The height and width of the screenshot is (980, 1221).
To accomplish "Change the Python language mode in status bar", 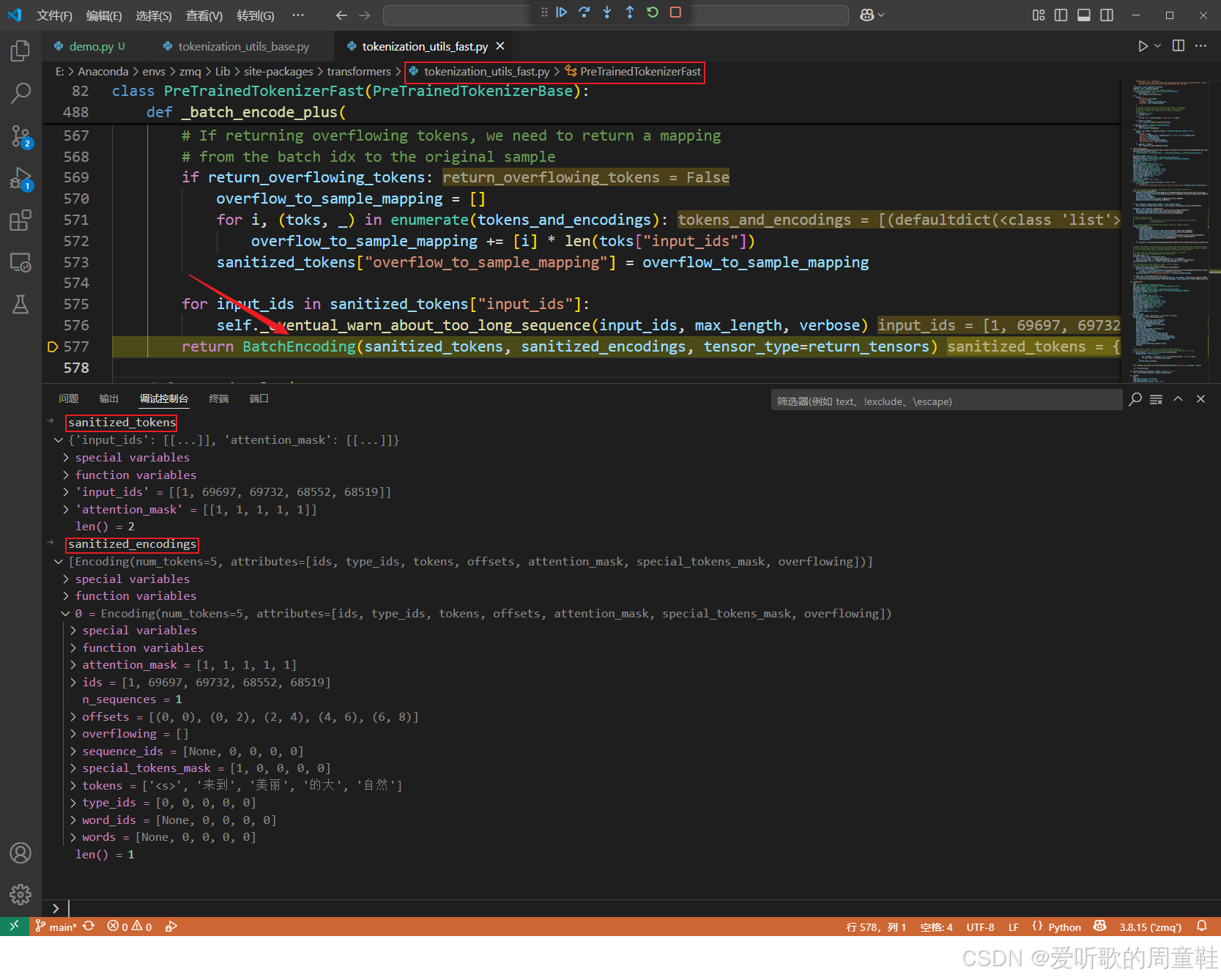I will click(x=1064, y=927).
